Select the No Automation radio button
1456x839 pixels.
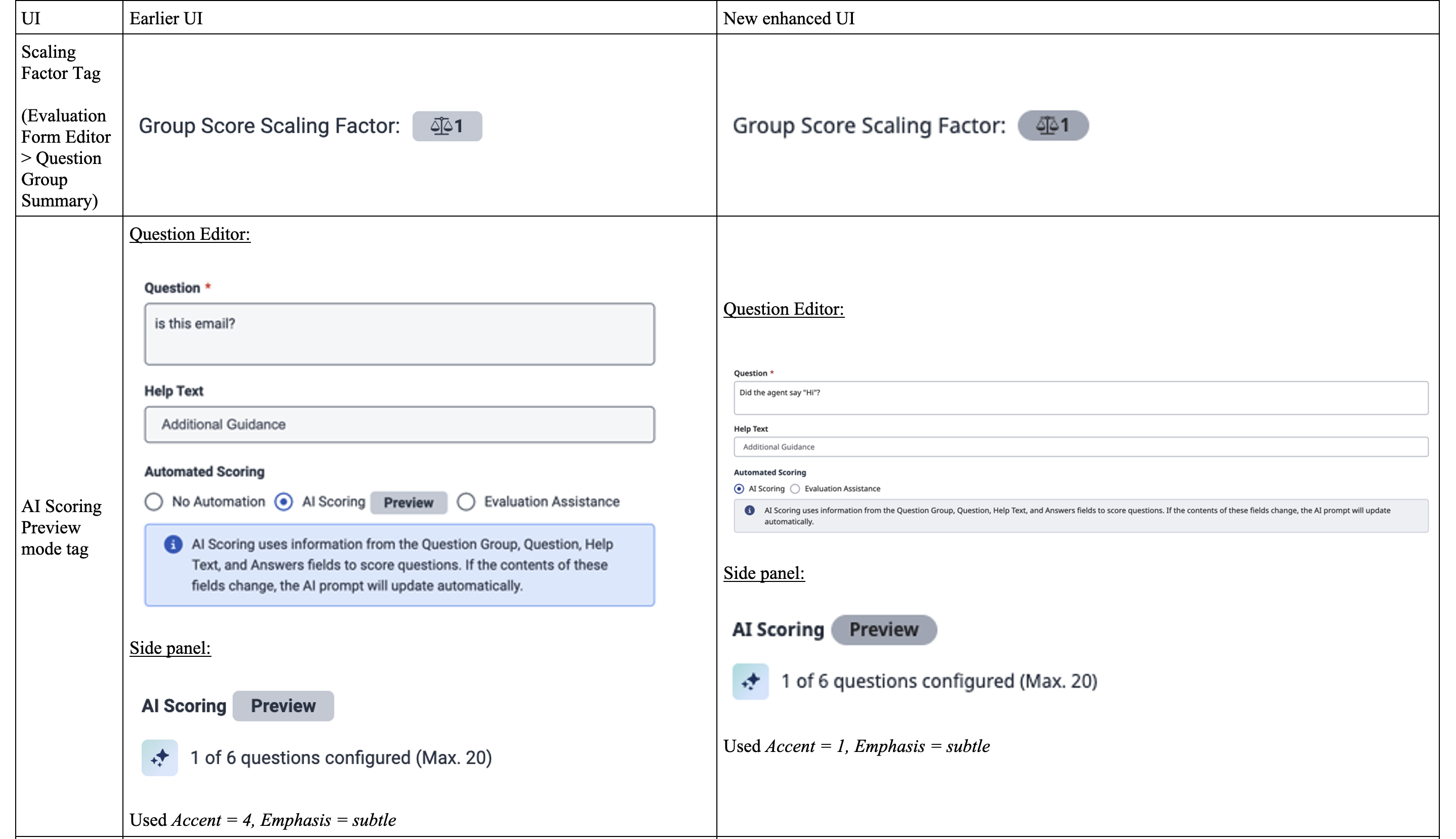(154, 501)
